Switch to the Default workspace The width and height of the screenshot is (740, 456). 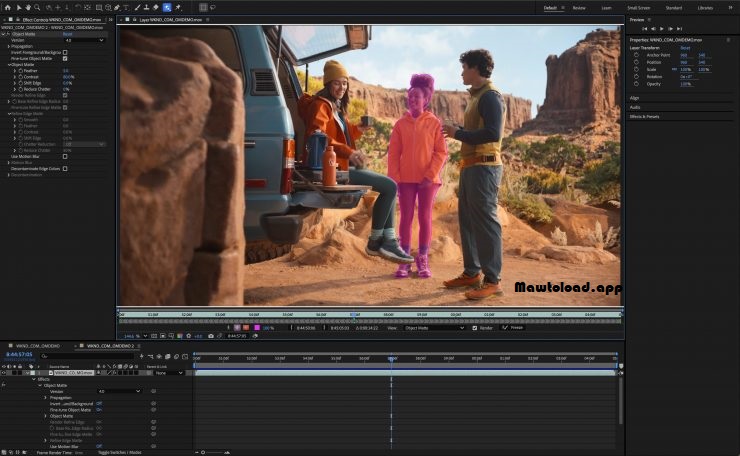coord(550,8)
